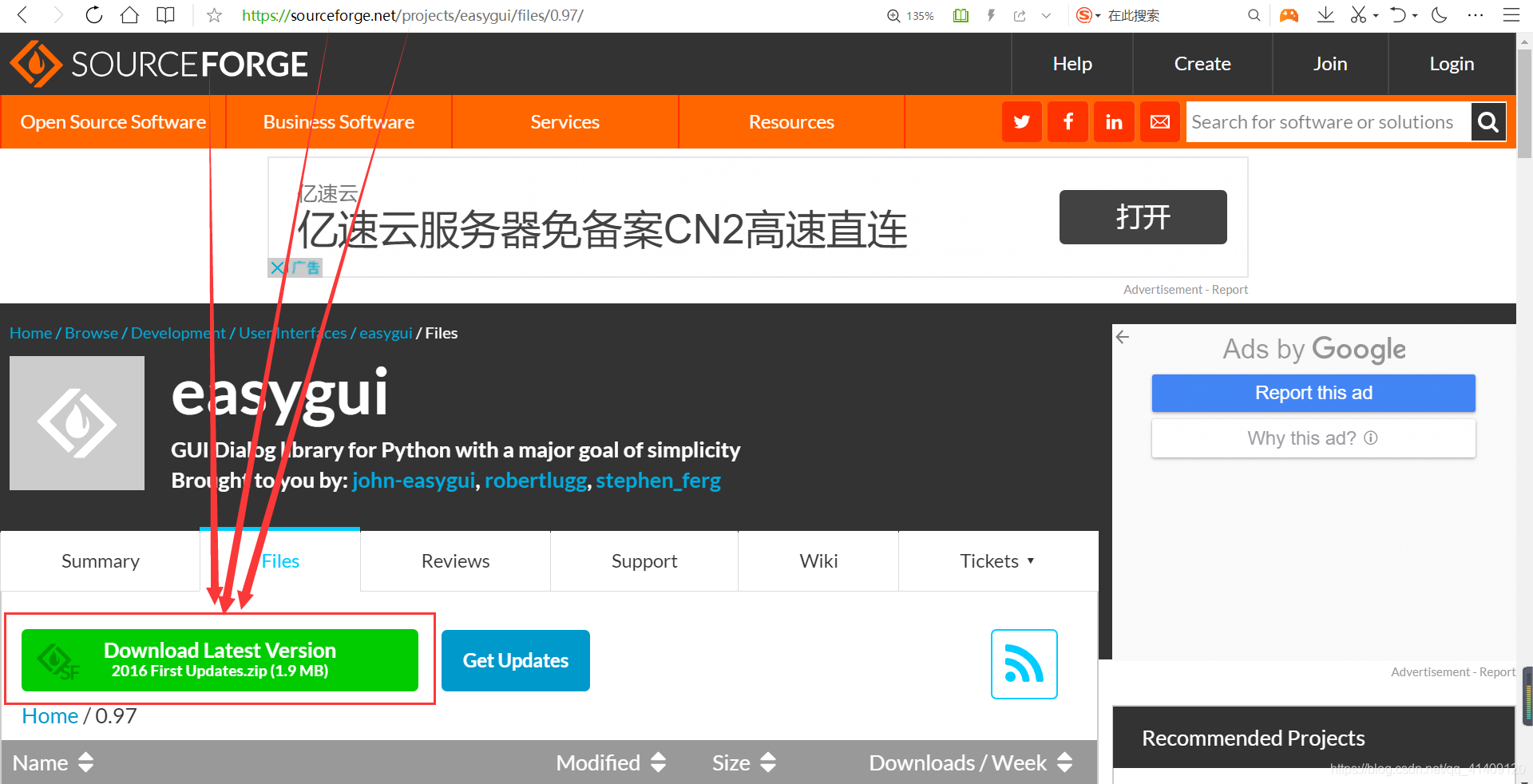Image resolution: width=1533 pixels, height=784 pixels.
Task: Switch to the Reviews tab
Action: (x=455, y=561)
